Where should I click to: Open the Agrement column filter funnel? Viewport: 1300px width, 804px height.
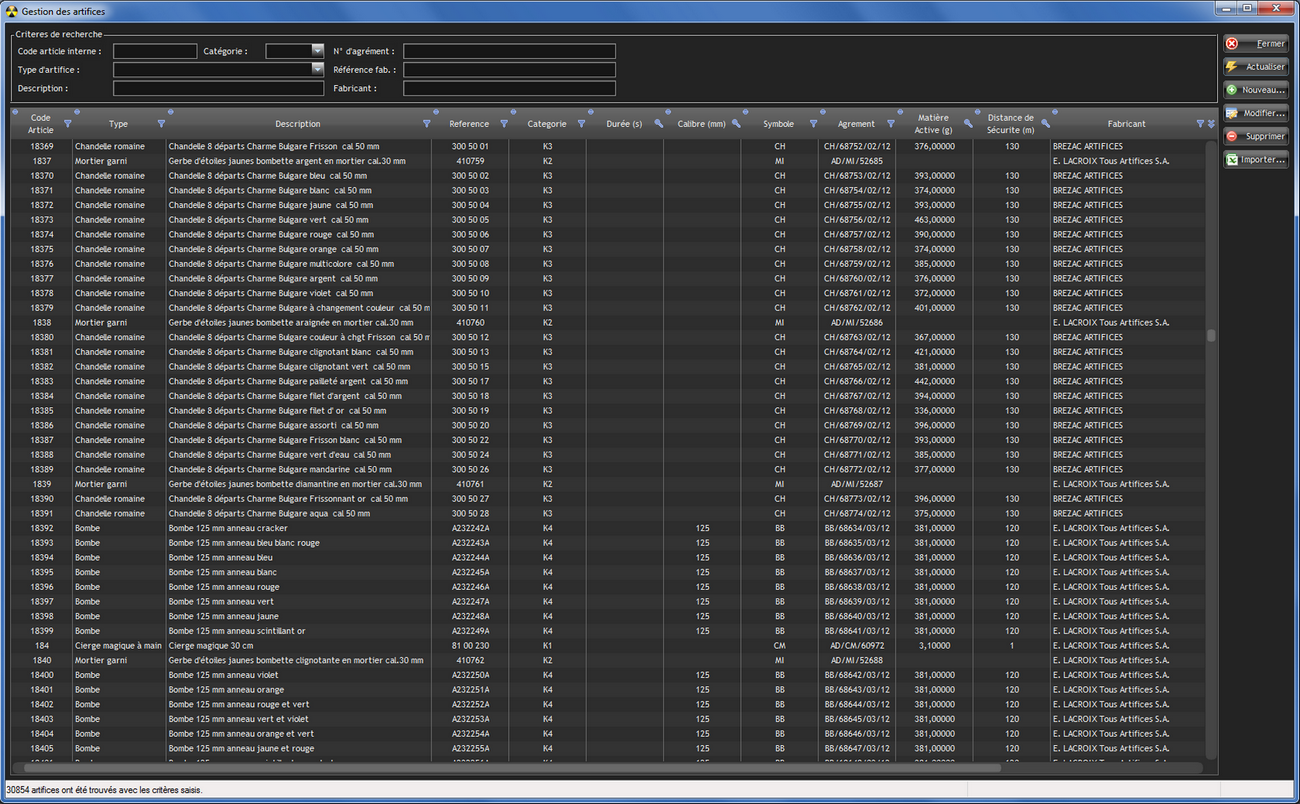pos(890,124)
